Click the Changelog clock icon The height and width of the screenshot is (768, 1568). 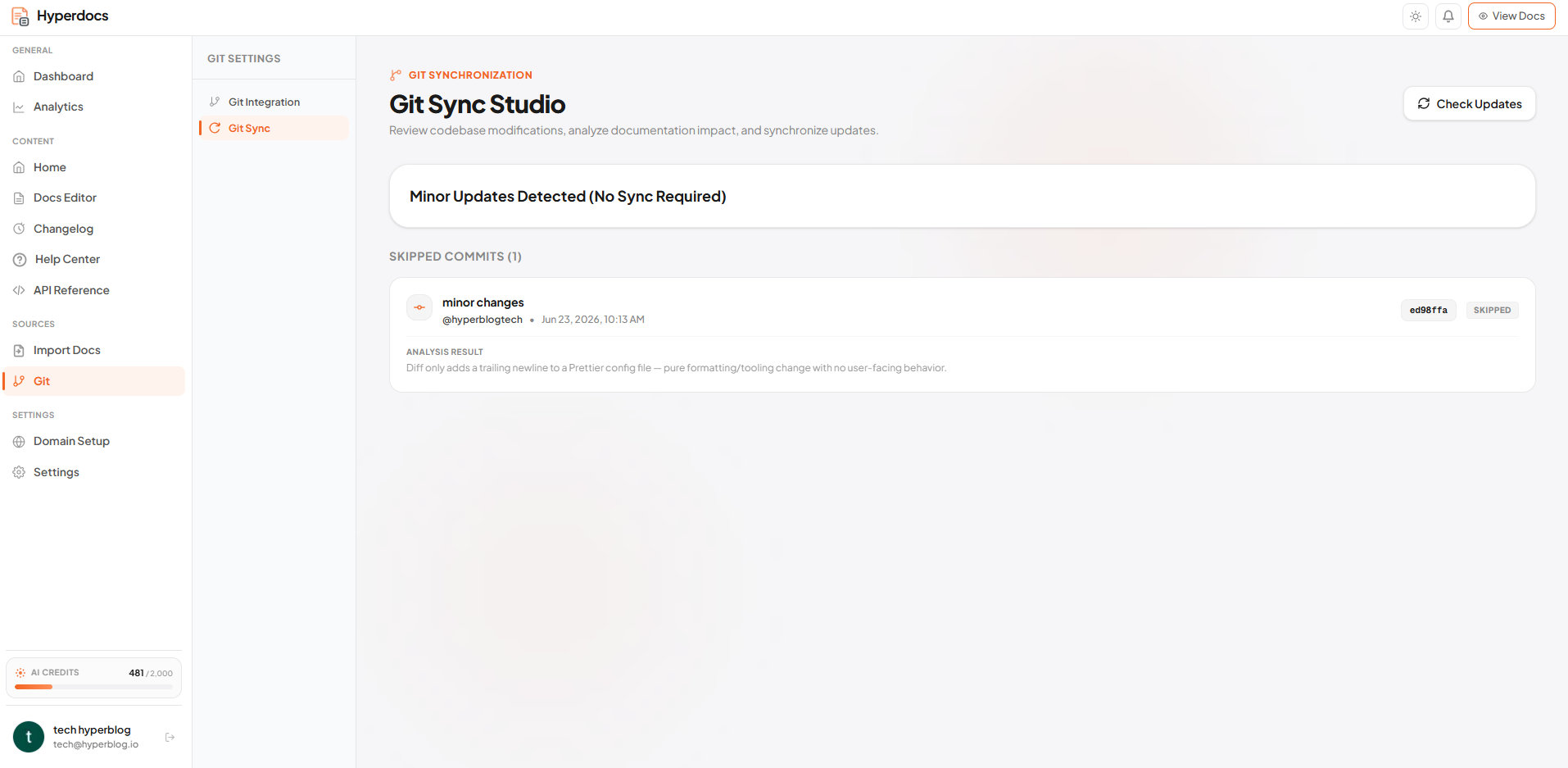(x=19, y=229)
